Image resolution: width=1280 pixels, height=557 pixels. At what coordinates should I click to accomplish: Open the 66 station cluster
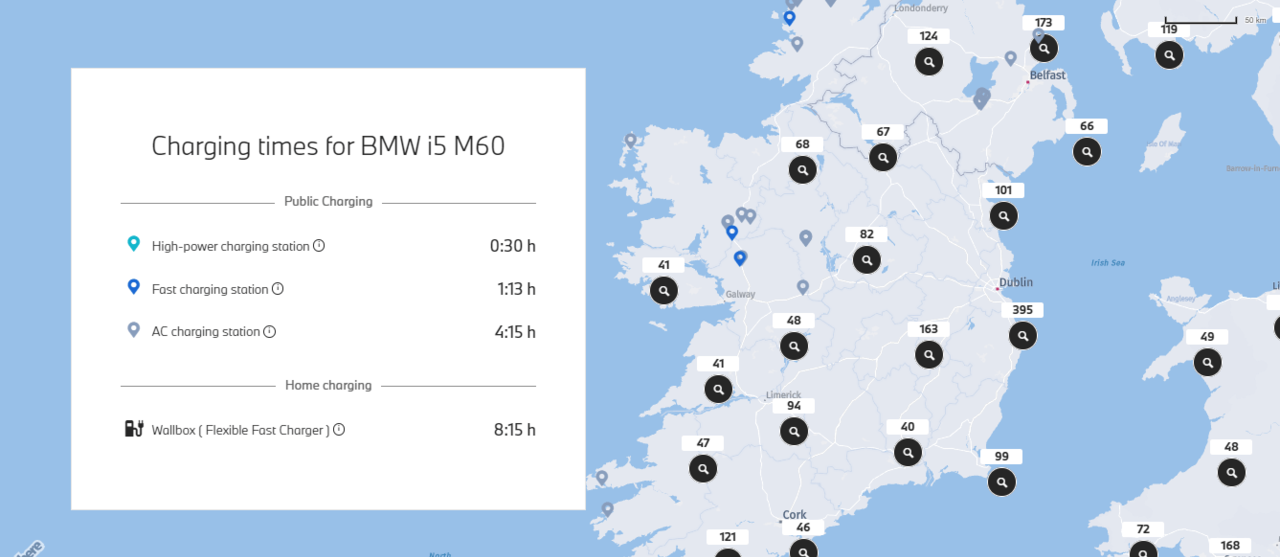pos(1087,151)
